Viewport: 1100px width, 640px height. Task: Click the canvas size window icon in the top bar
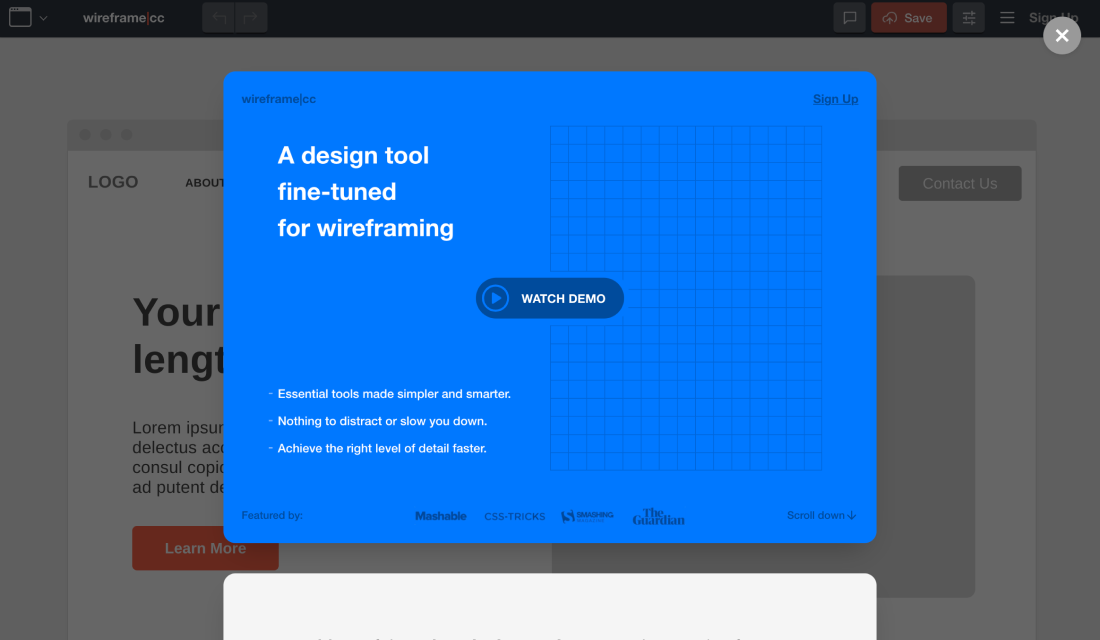[x=20, y=18]
